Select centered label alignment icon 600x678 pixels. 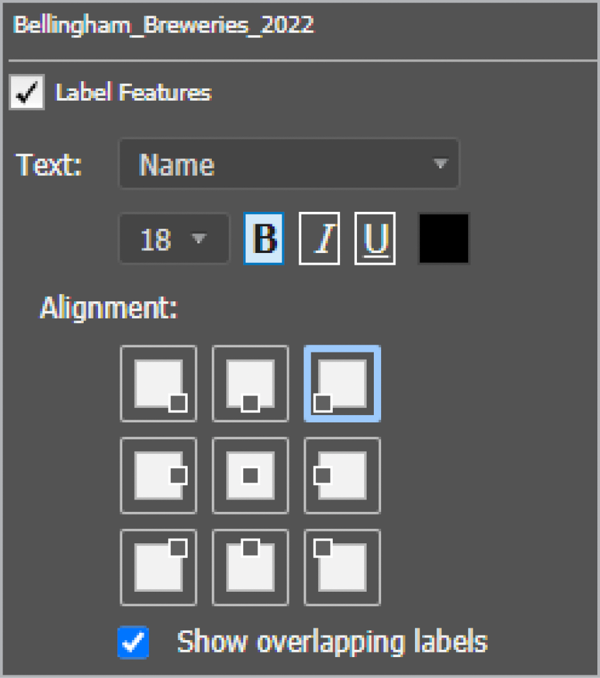250,475
